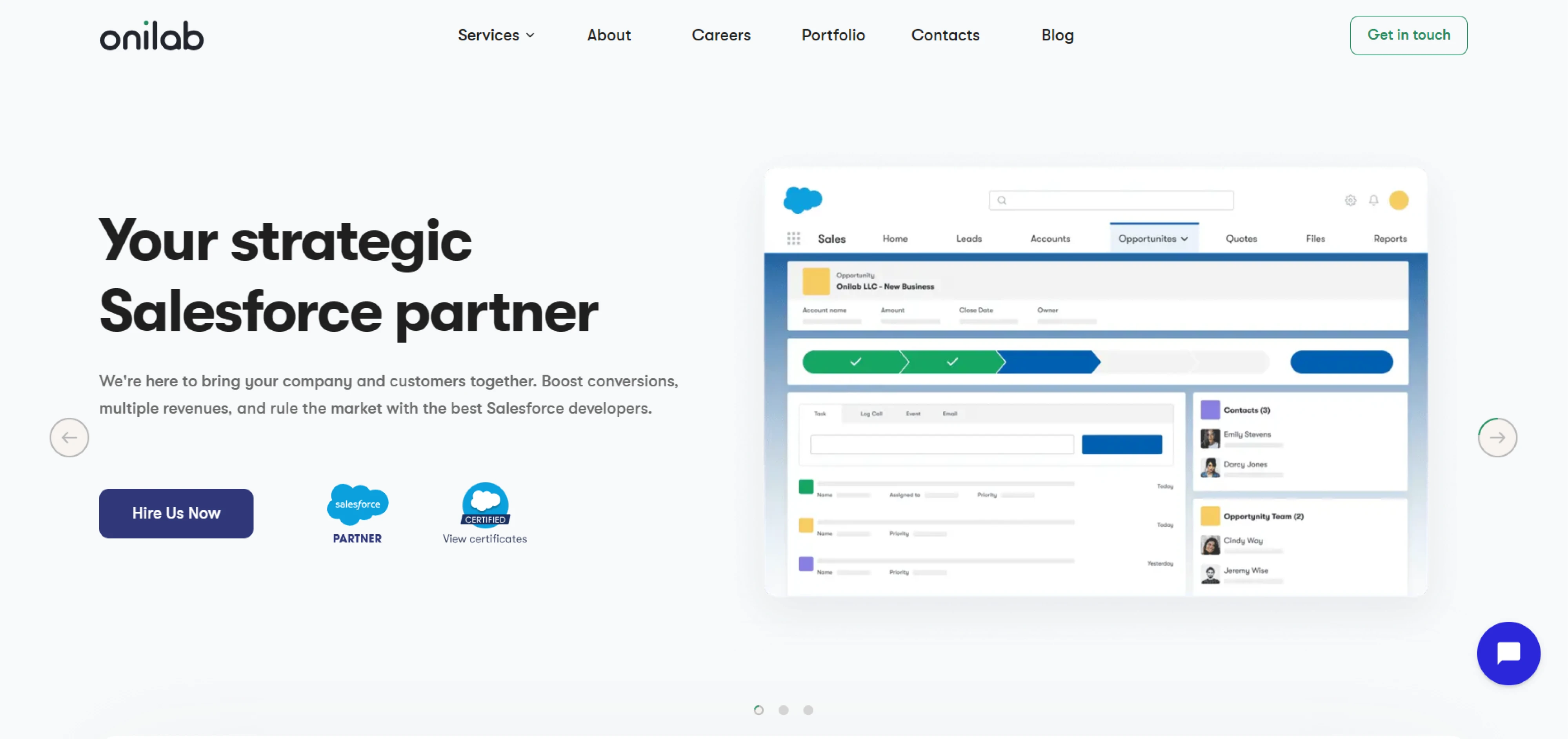Open the Salesforce Partner badge
The width and height of the screenshot is (1568, 739).
[x=357, y=514]
